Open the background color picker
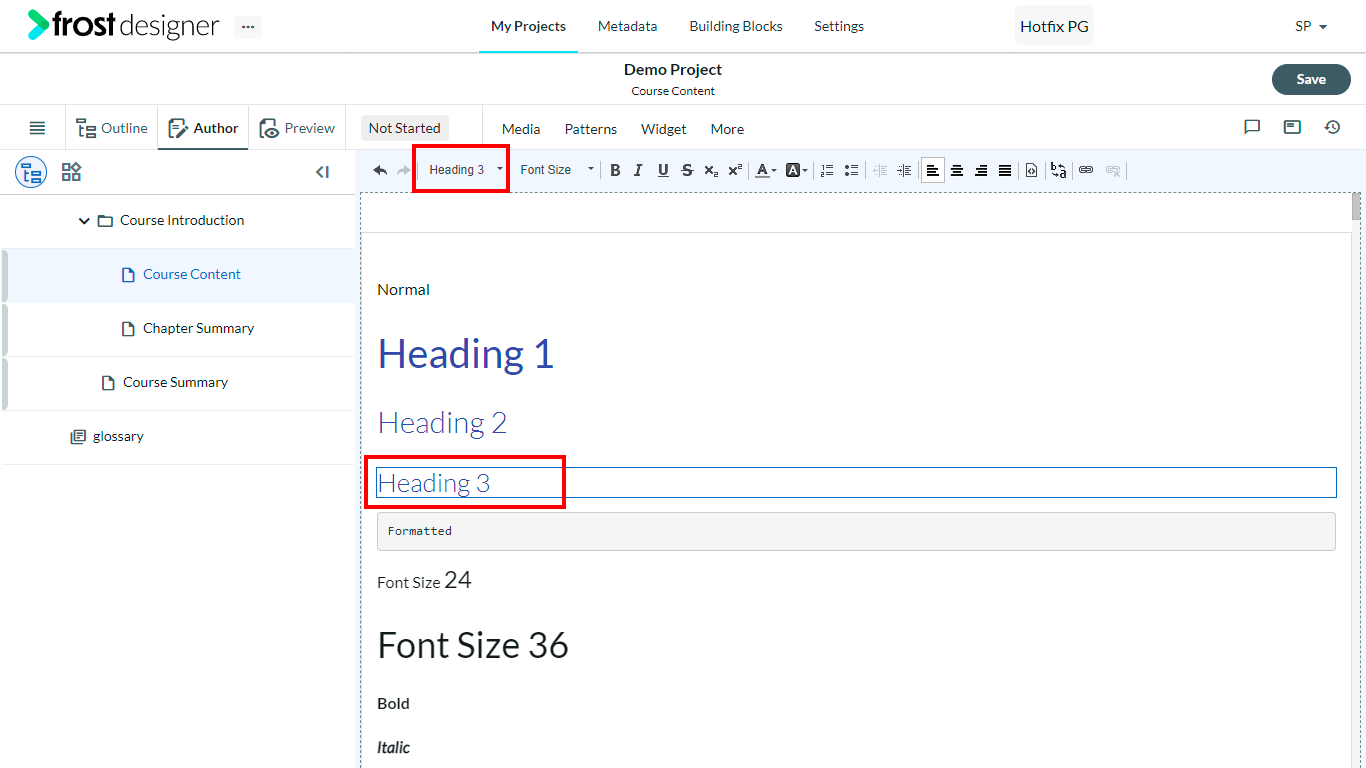This screenshot has height=768, width=1366. [797, 170]
